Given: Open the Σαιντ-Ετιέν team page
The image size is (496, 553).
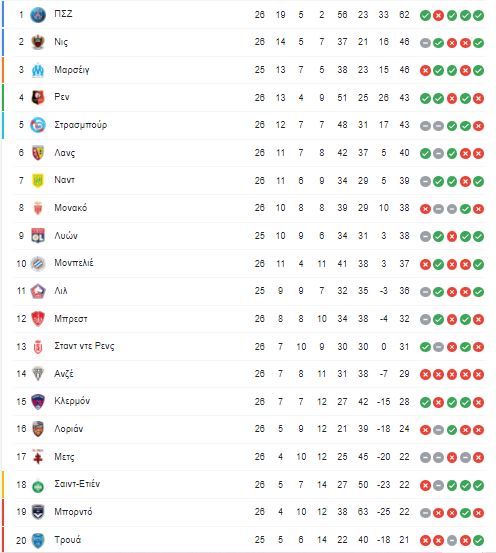Looking at the screenshot, I should tap(77, 484).
